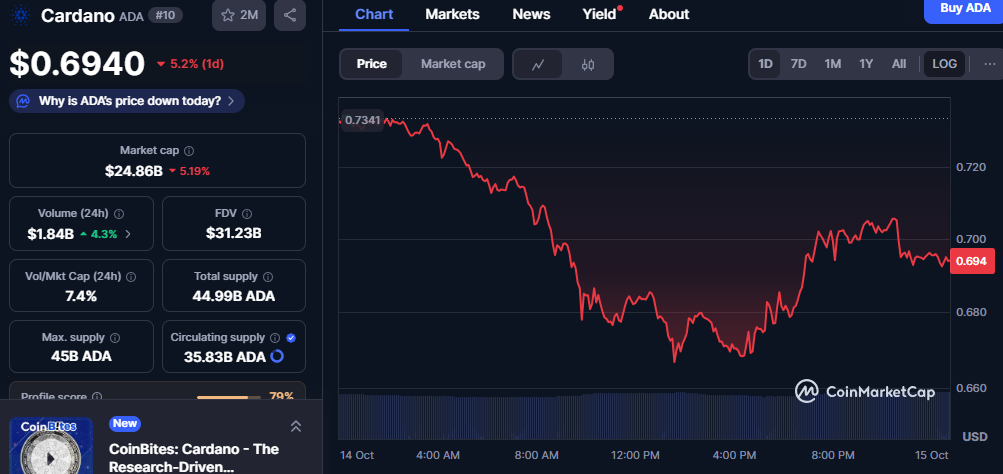Click the share icon beside the watchlist star
This screenshot has height=474, width=1003.
click(289, 15)
